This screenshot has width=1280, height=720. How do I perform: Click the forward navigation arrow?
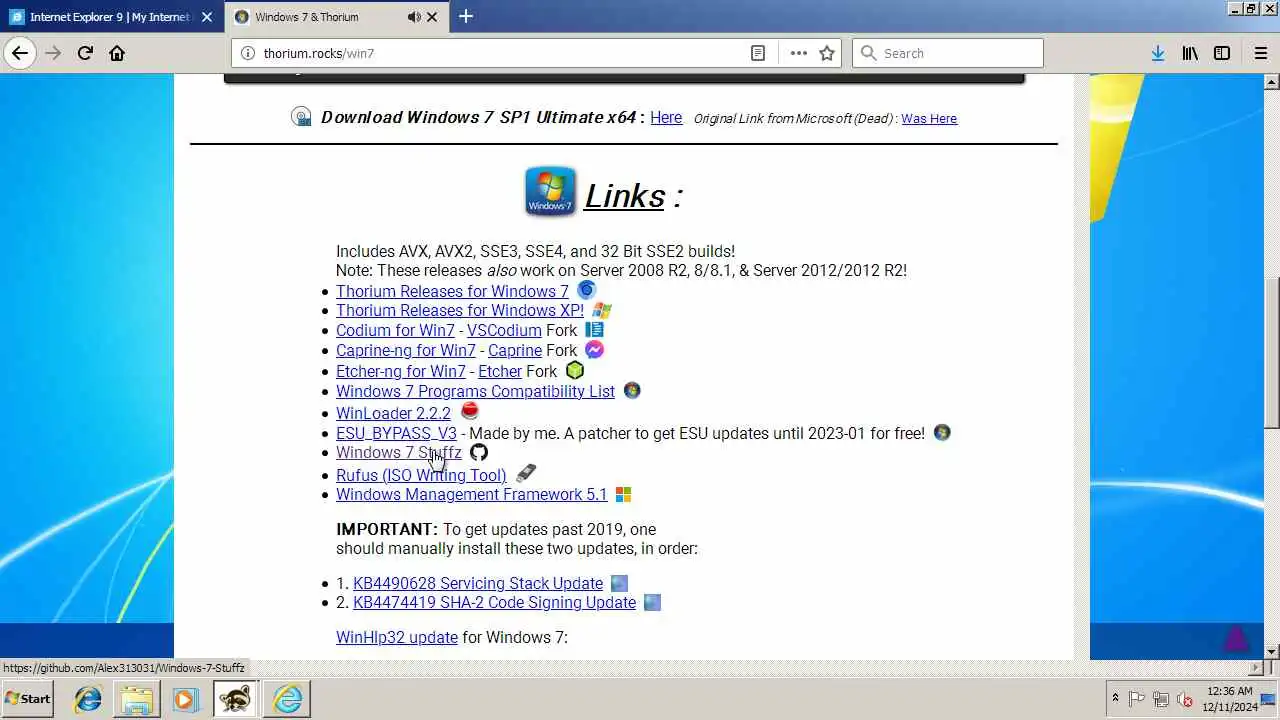point(53,53)
